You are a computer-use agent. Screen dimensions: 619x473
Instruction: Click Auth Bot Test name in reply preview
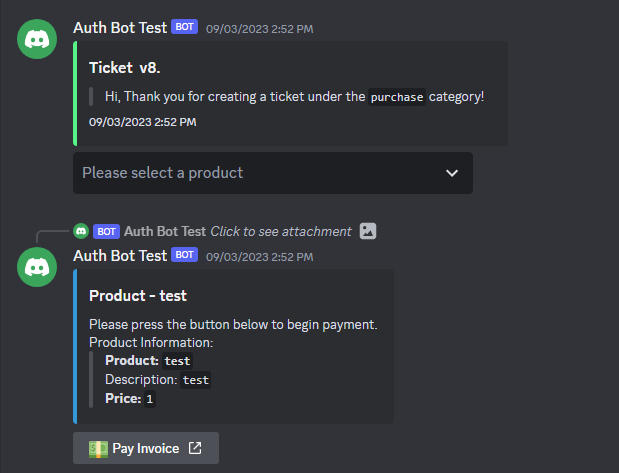click(x=165, y=231)
